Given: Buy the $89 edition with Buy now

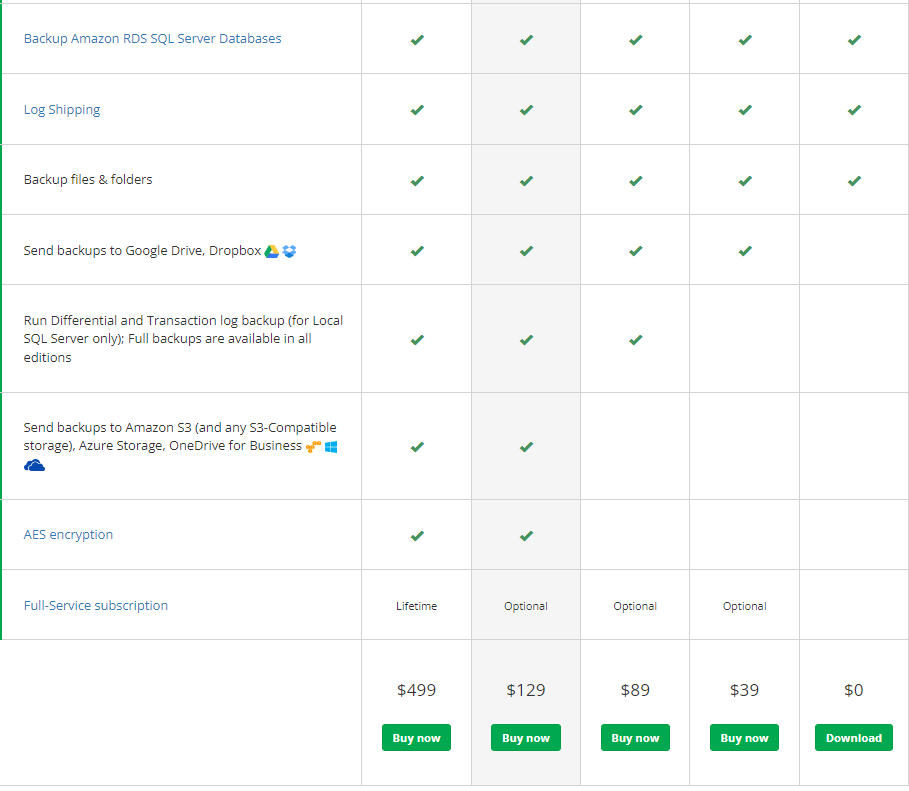Looking at the screenshot, I should coord(635,738).
